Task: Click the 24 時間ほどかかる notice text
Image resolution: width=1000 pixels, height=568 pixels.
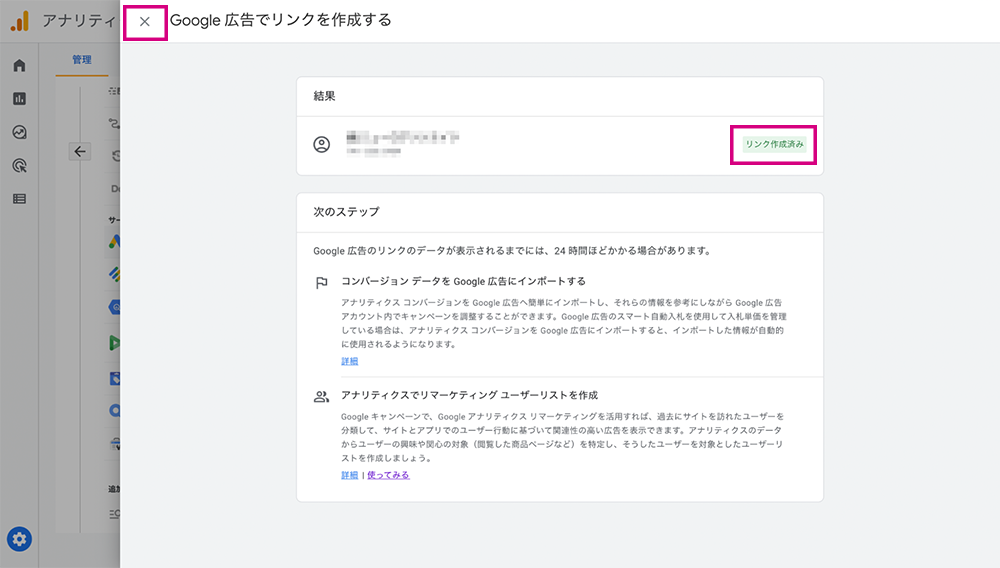Action: click(512, 251)
